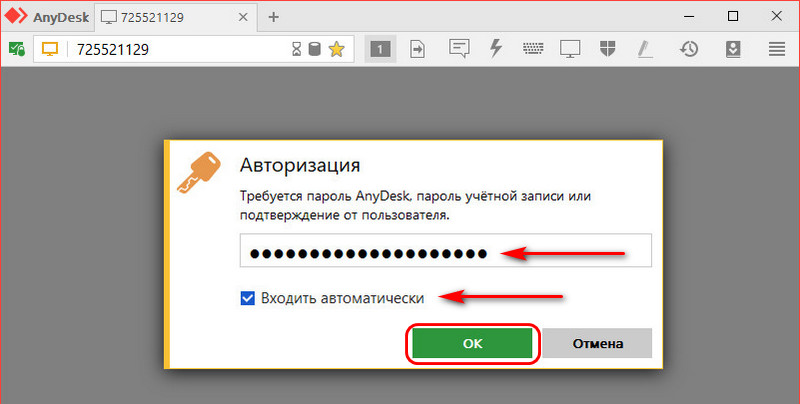Click the address book download icon
Viewport: 800px width, 404px height.
click(733, 49)
